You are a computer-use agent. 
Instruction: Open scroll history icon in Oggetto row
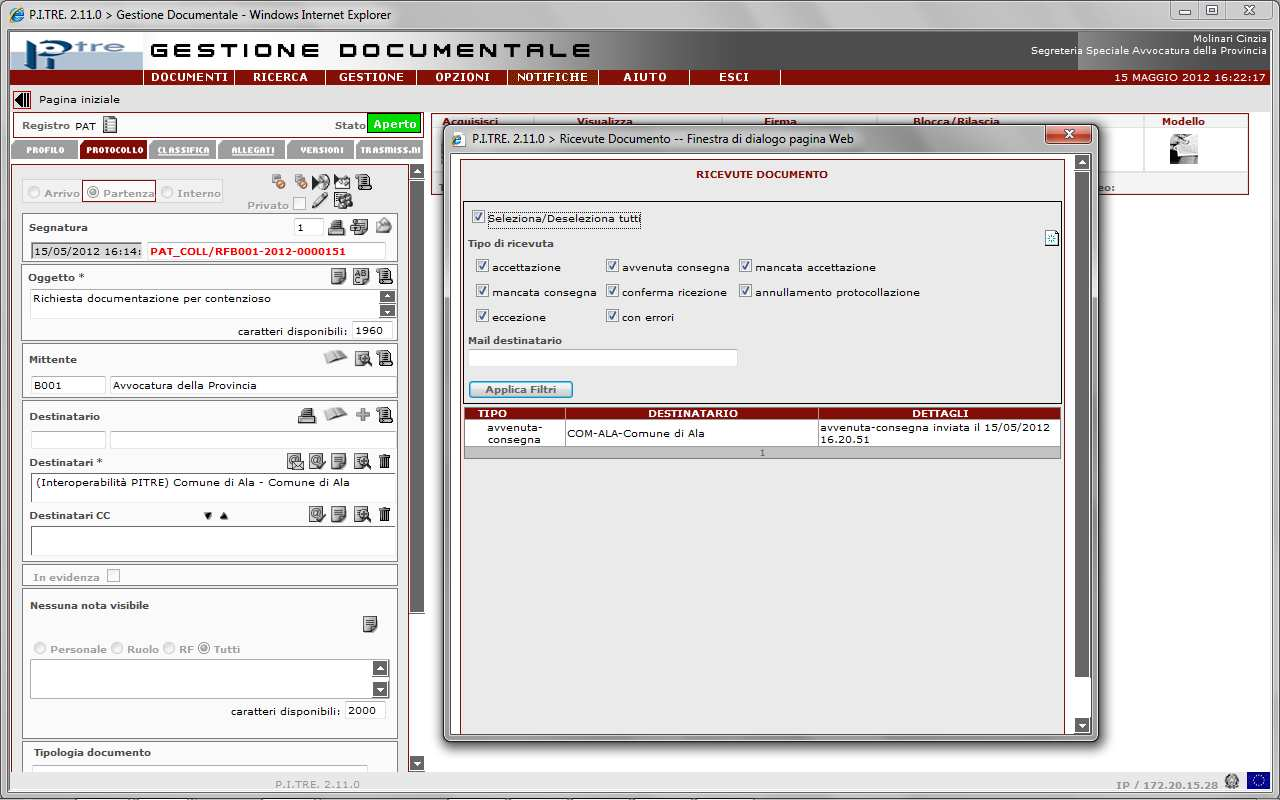click(385, 277)
